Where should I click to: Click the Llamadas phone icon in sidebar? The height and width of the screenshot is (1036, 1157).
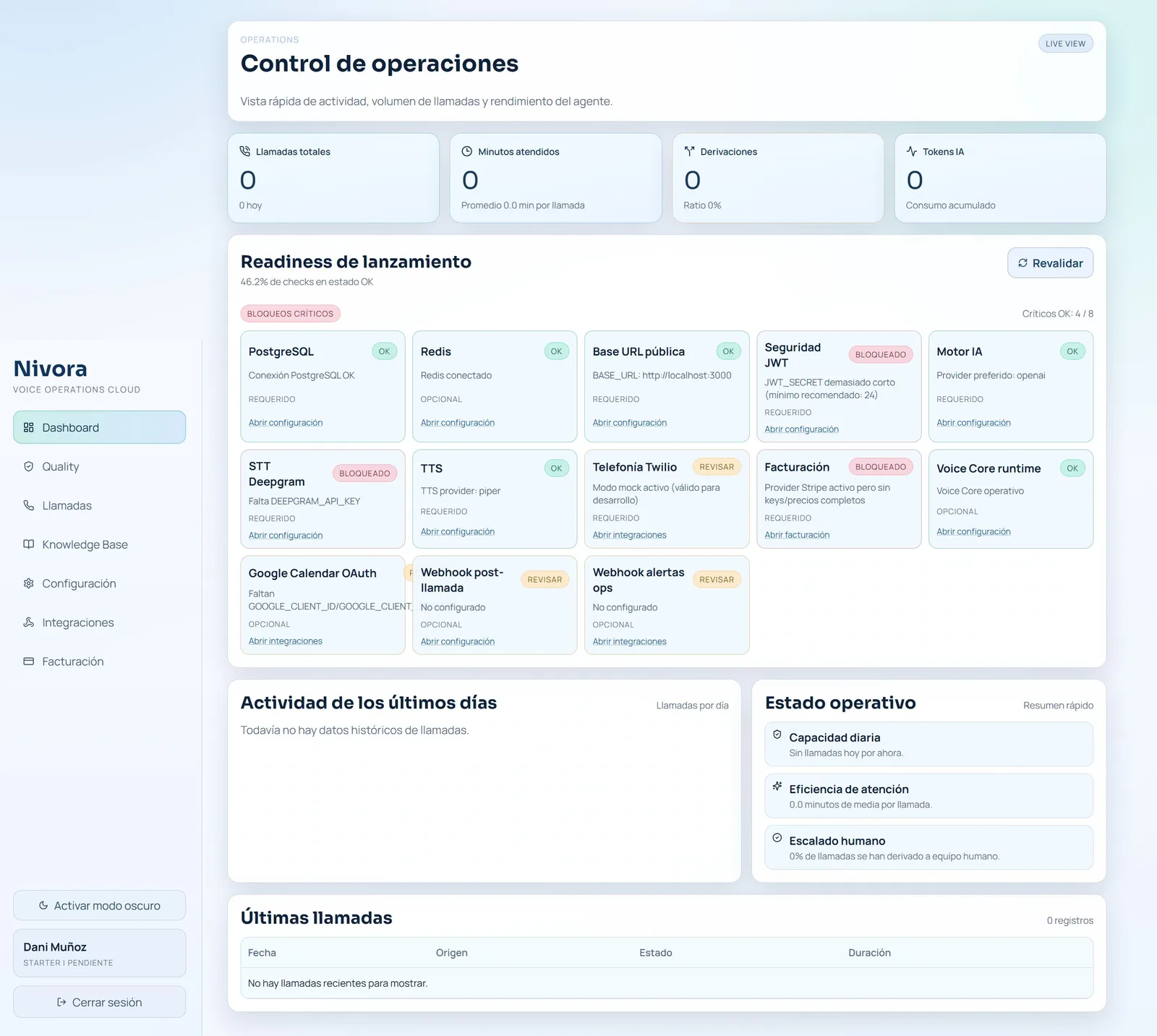click(x=29, y=505)
